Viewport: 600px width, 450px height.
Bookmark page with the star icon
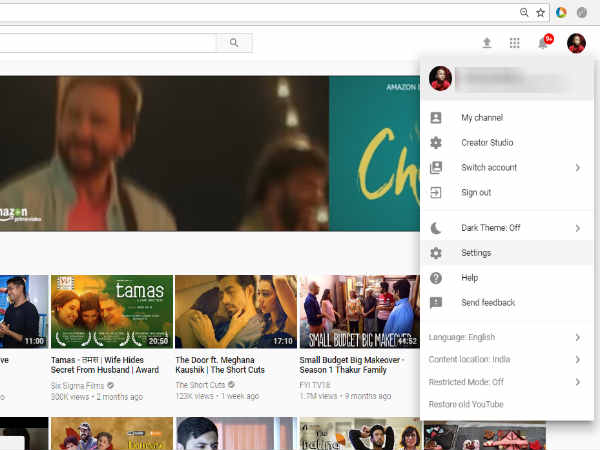pos(540,12)
